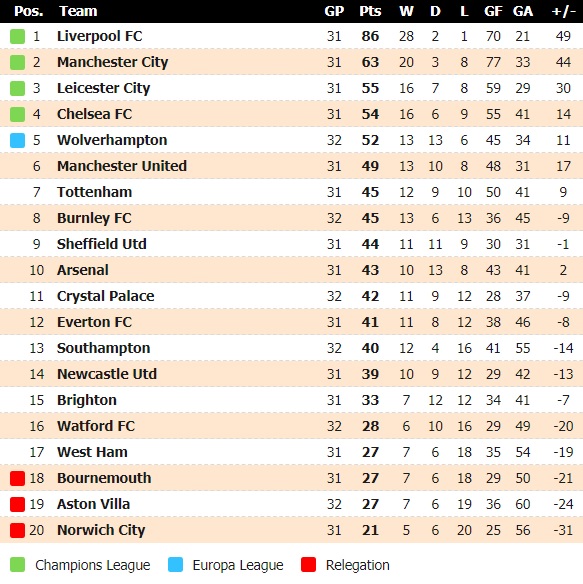
Task: Click Liverpool FC's 86 points value
Action: click(370, 36)
